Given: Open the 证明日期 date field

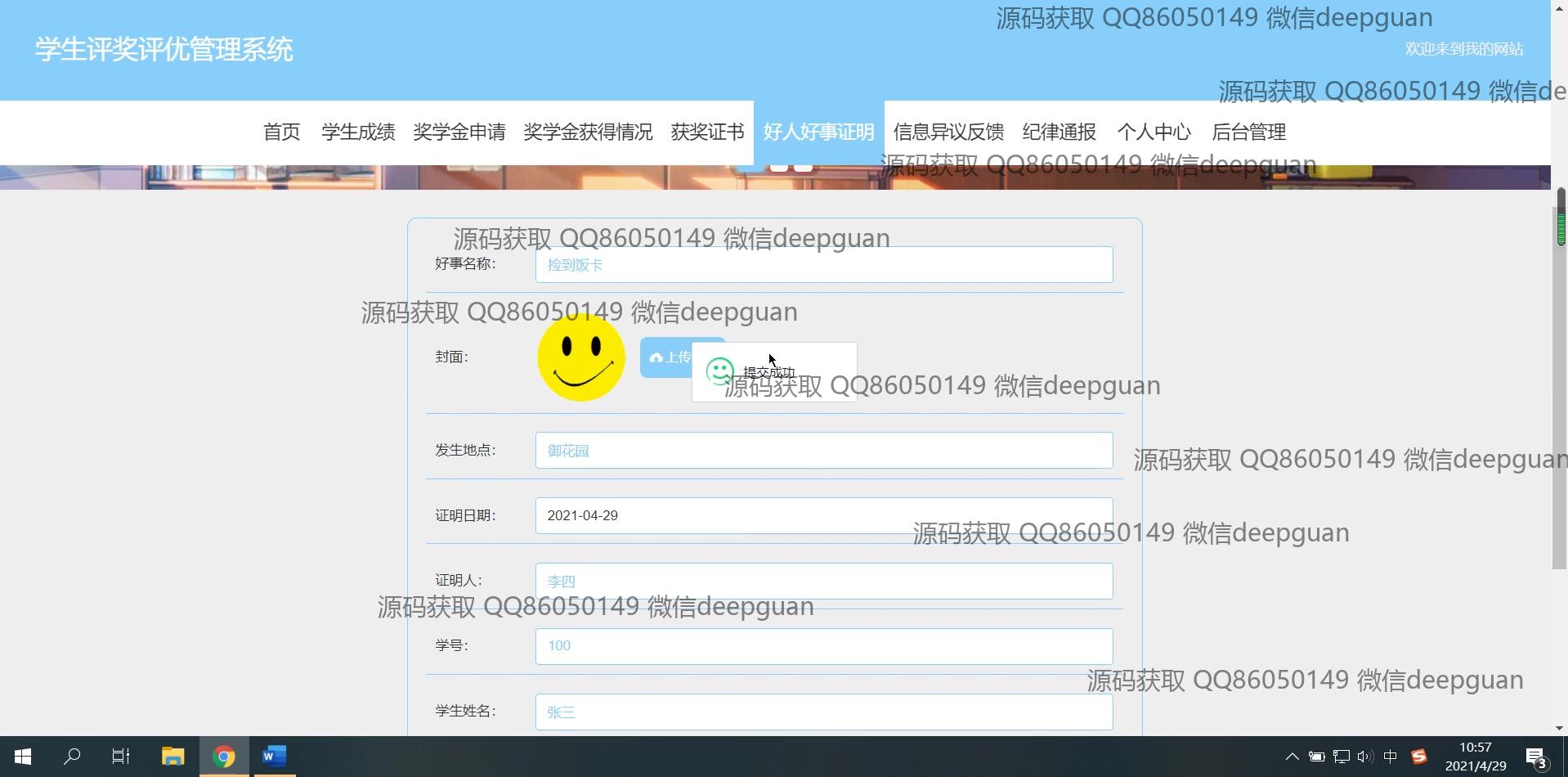Looking at the screenshot, I should [x=824, y=516].
